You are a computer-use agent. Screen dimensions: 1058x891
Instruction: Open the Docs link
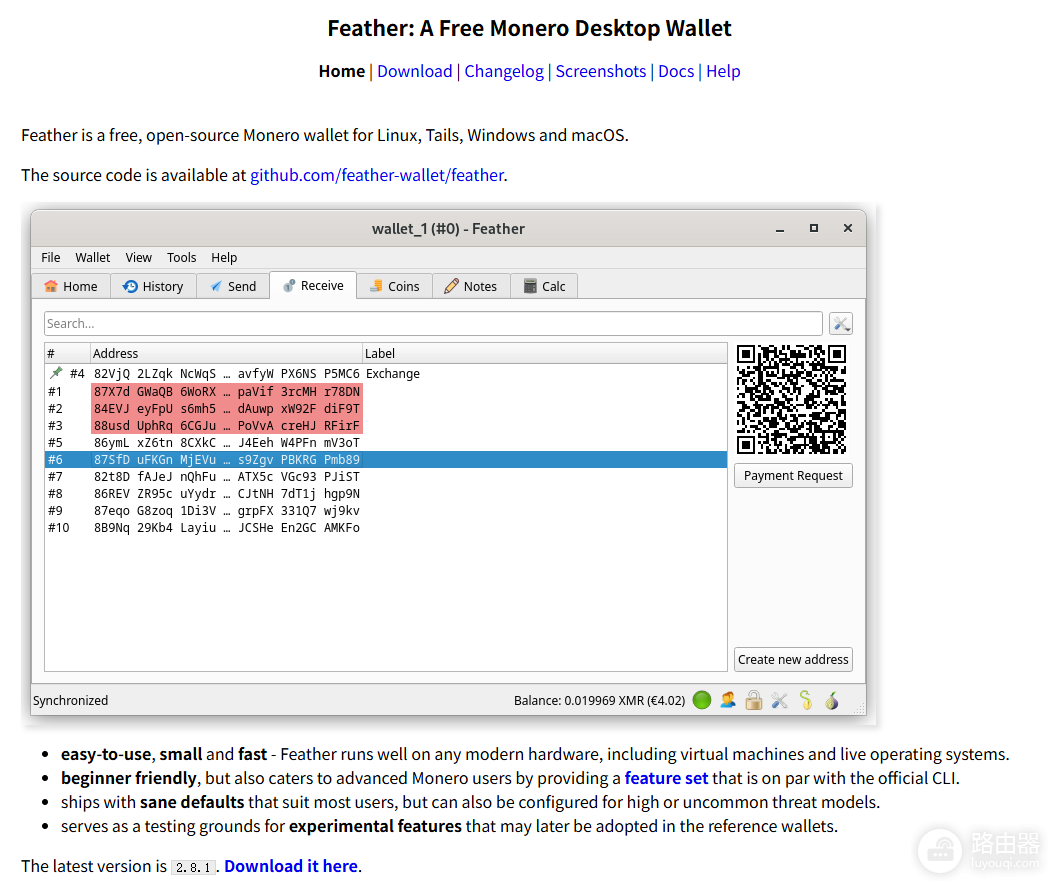(676, 71)
